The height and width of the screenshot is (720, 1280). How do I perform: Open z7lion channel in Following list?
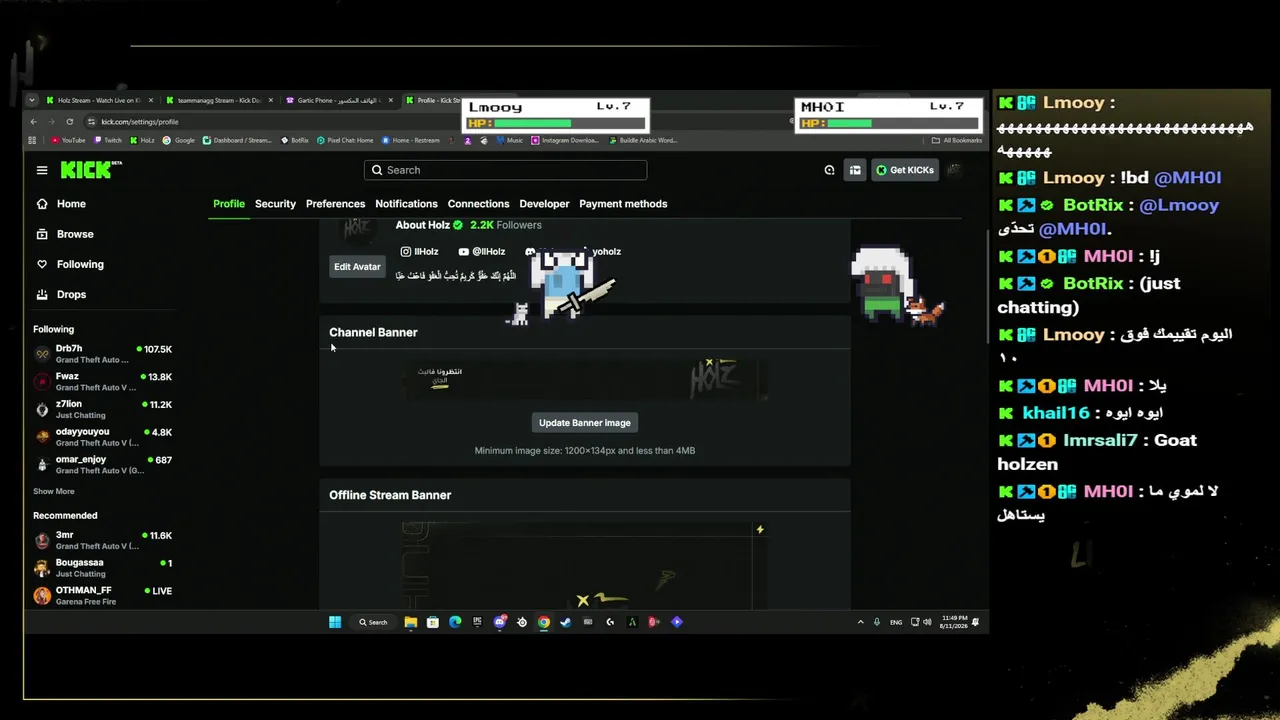click(x=103, y=410)
